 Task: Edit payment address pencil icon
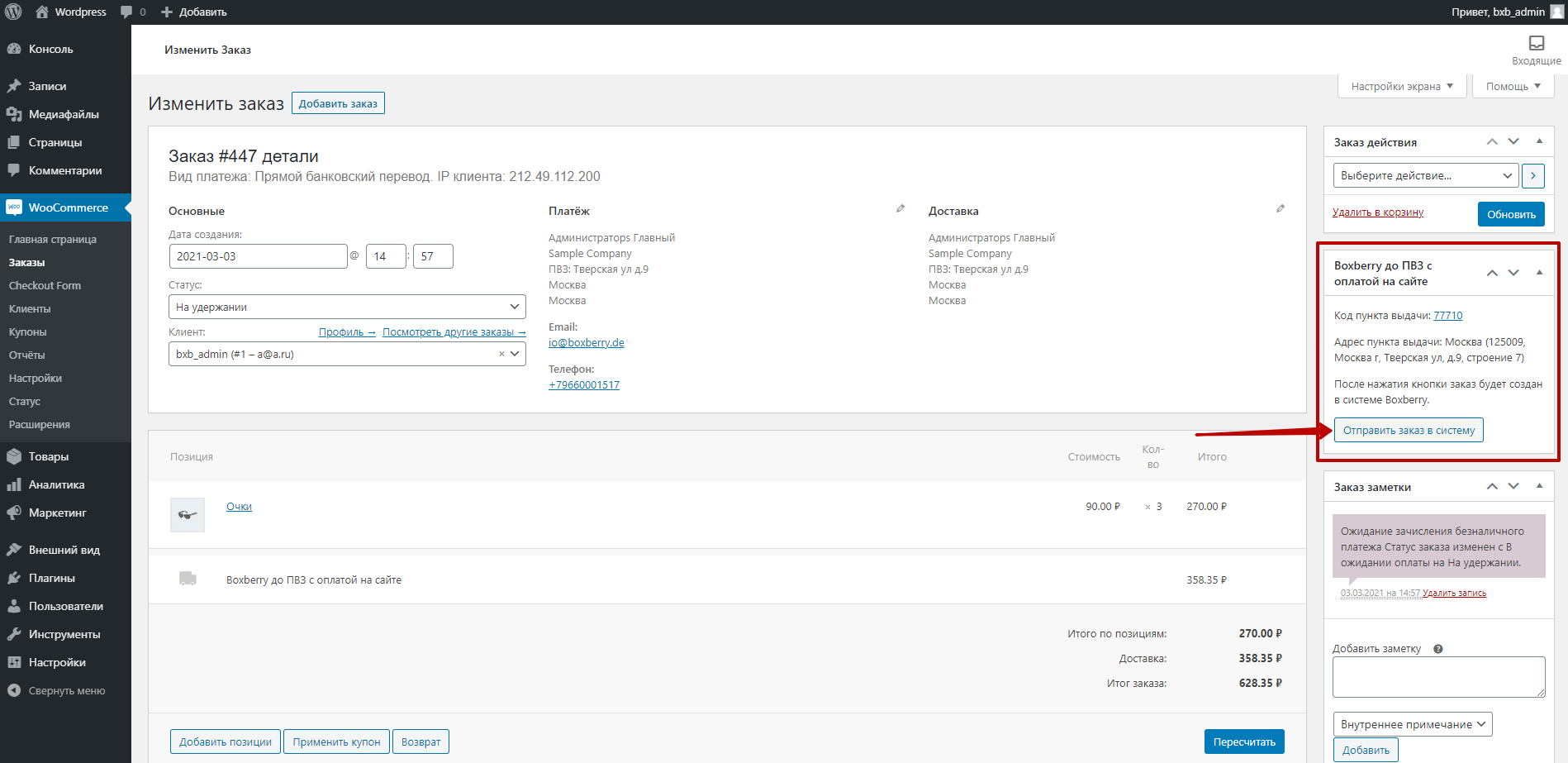[900, 208]
